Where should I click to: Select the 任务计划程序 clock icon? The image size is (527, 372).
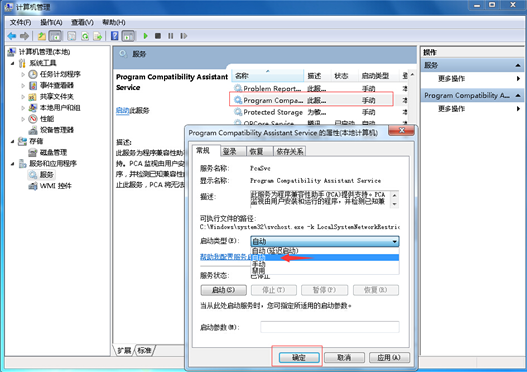pyautogui.click(x=33, y=74)
